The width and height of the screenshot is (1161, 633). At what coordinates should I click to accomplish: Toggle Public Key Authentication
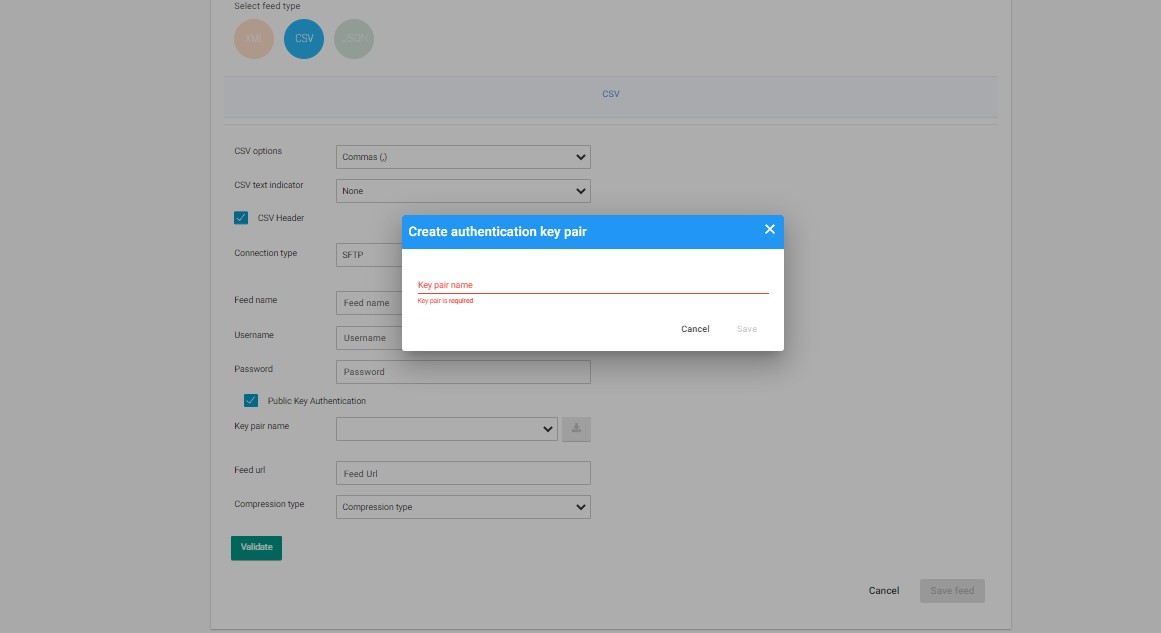click(251, 401)
